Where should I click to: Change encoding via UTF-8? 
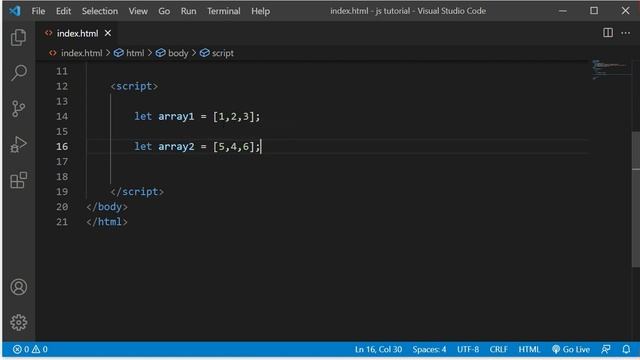(468, 349)
